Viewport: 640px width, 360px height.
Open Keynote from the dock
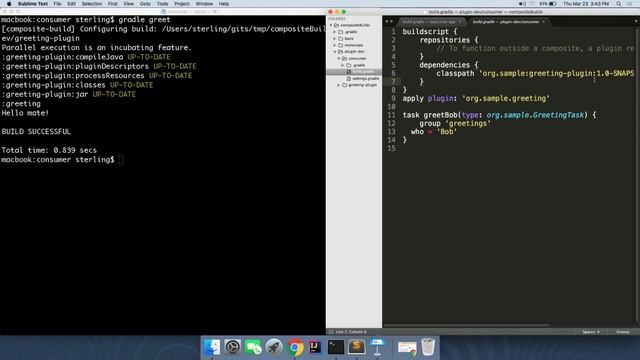coord(377,347)
